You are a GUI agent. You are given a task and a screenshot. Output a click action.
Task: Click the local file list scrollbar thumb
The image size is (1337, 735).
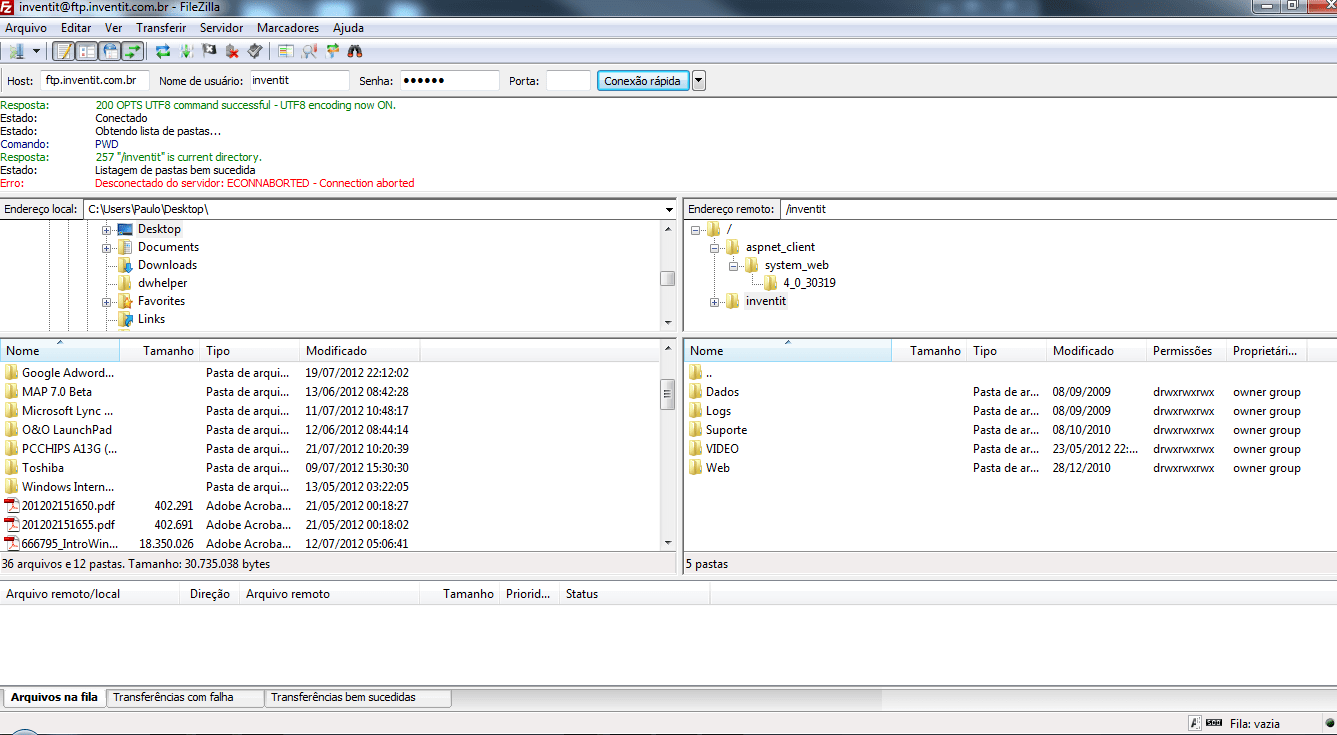668,394
